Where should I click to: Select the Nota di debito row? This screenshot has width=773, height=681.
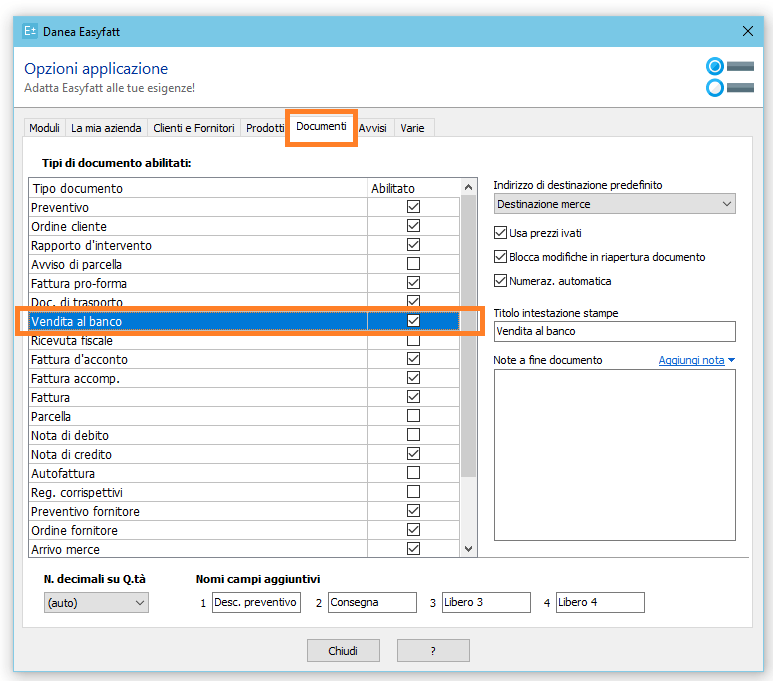pyautogui.click(x=244, y=435)
